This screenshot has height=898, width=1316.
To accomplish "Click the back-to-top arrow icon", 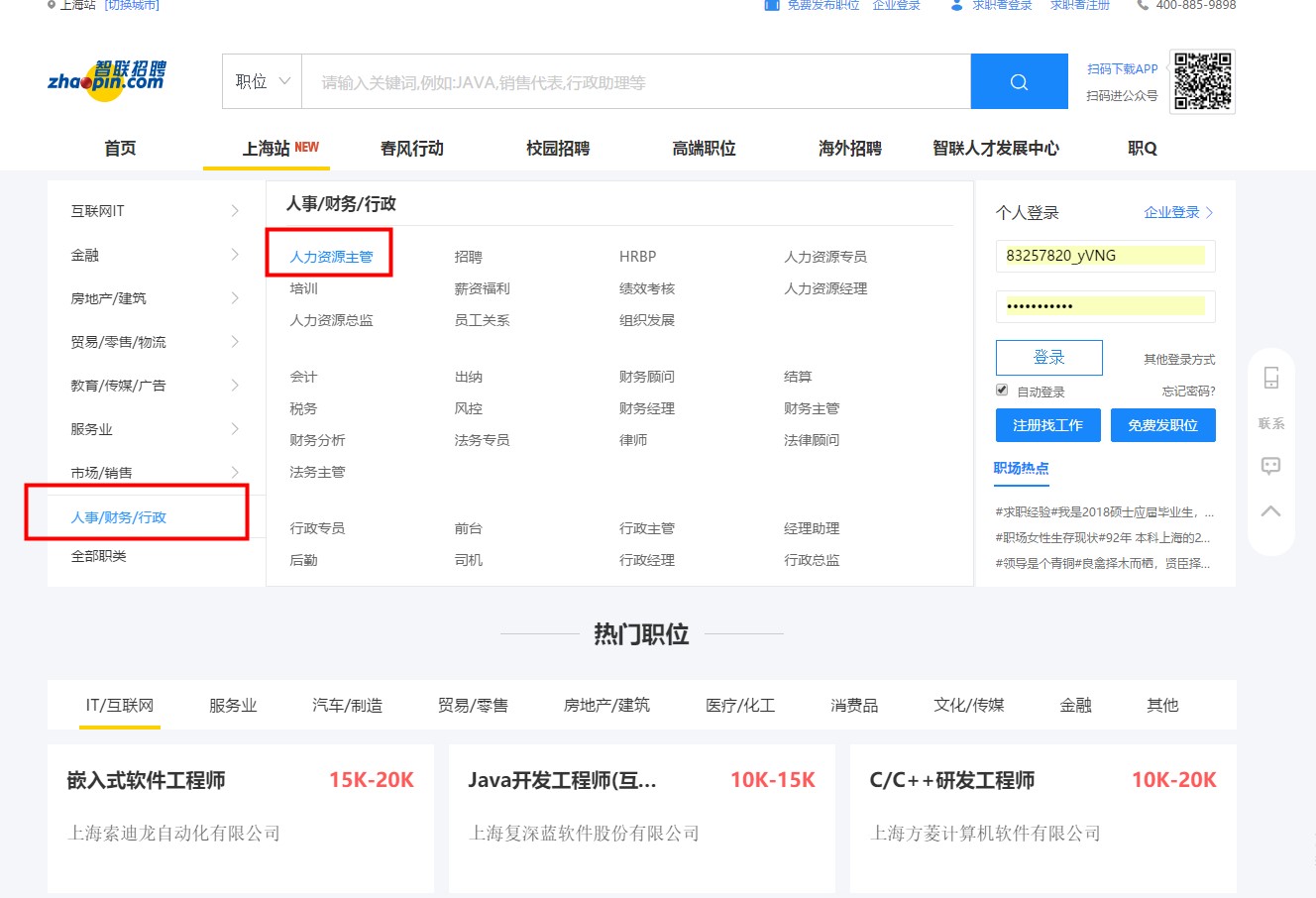I will click(x=1270, y=510).
